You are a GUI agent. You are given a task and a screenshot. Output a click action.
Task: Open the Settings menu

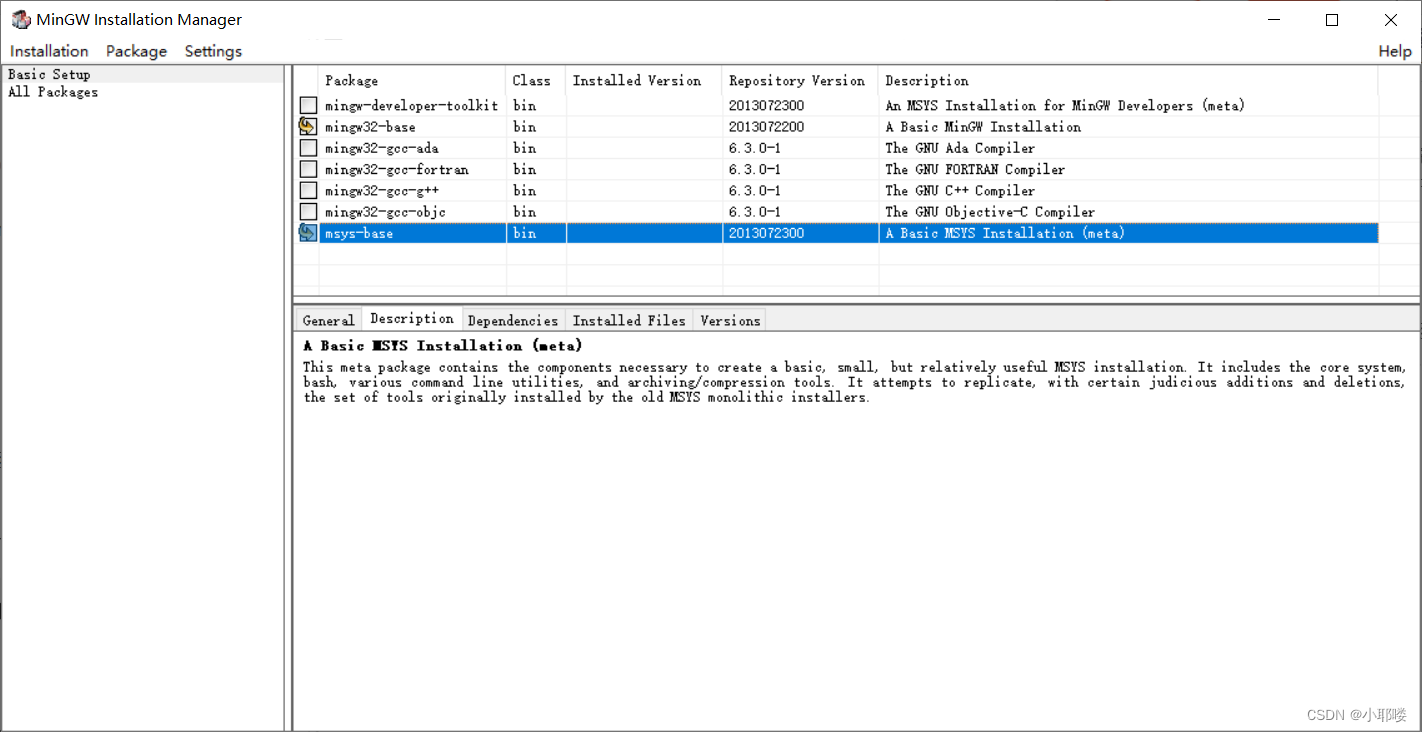(213, 51)
